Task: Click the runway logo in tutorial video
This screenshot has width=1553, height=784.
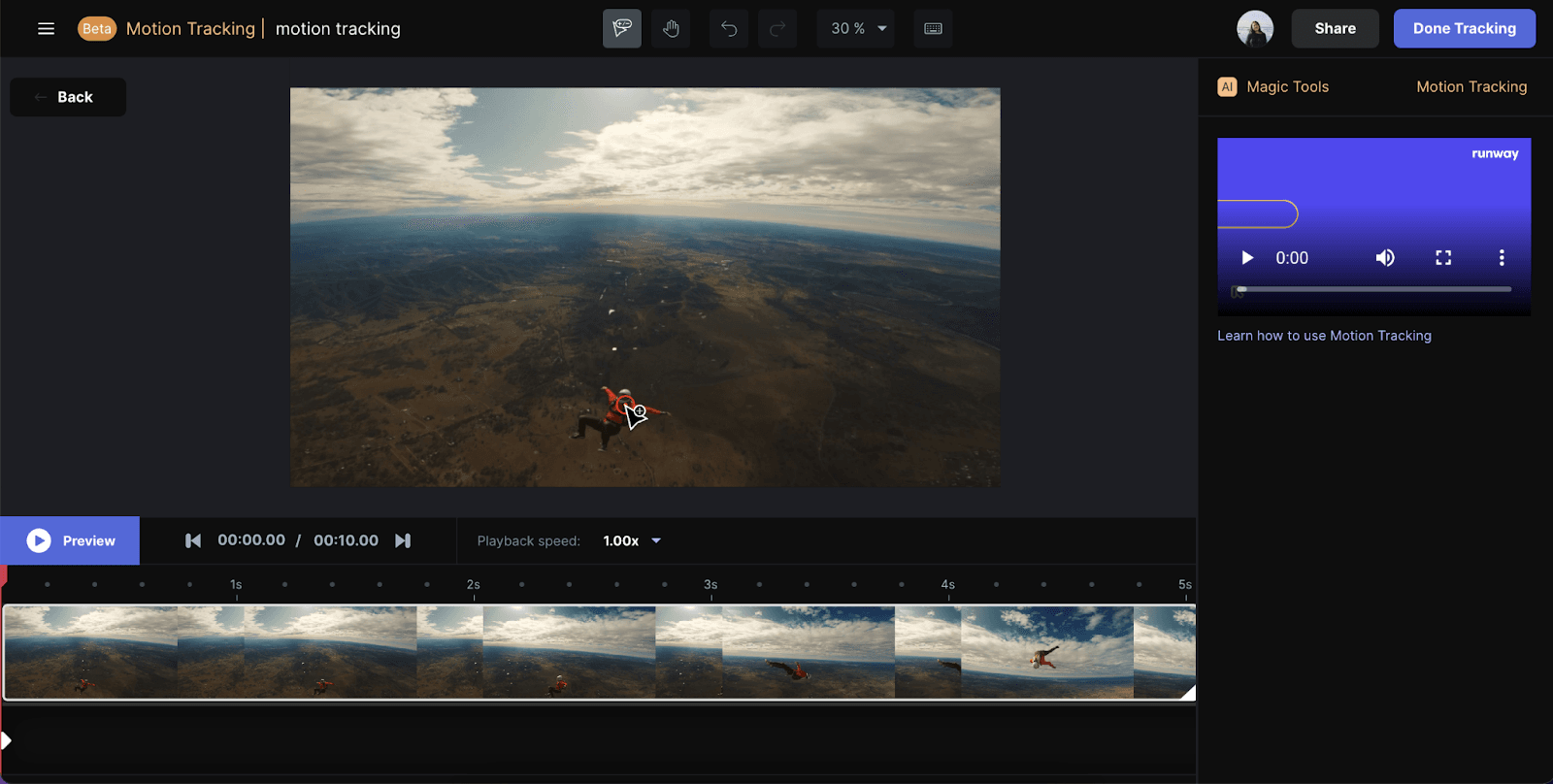Action: pyautogui.click(x=1495, y=153)
